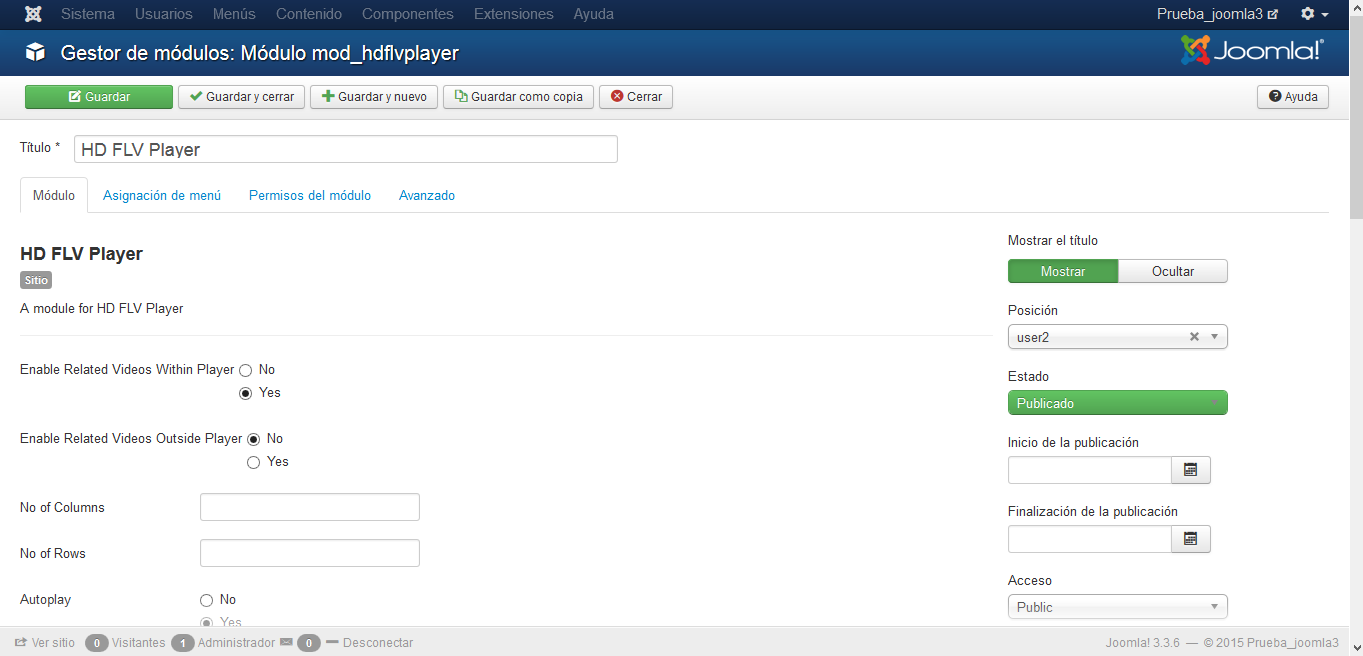Open the Estado Publicado dropdown

1117,403
